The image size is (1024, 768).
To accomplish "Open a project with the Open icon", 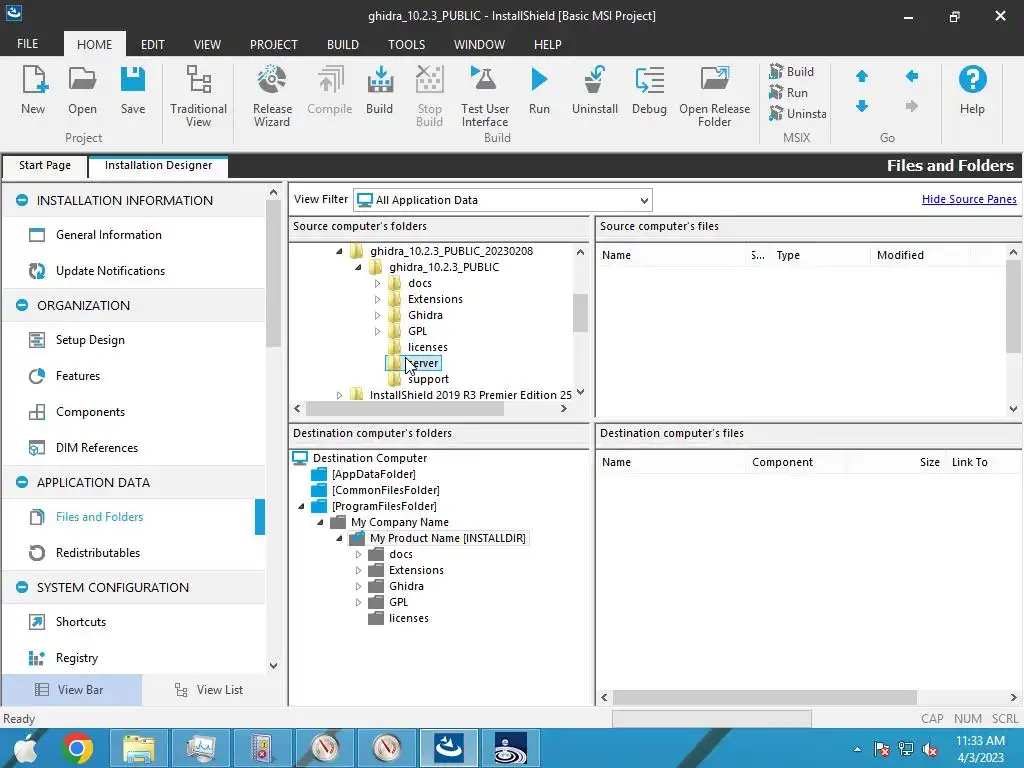I will (x=82, y=90).
